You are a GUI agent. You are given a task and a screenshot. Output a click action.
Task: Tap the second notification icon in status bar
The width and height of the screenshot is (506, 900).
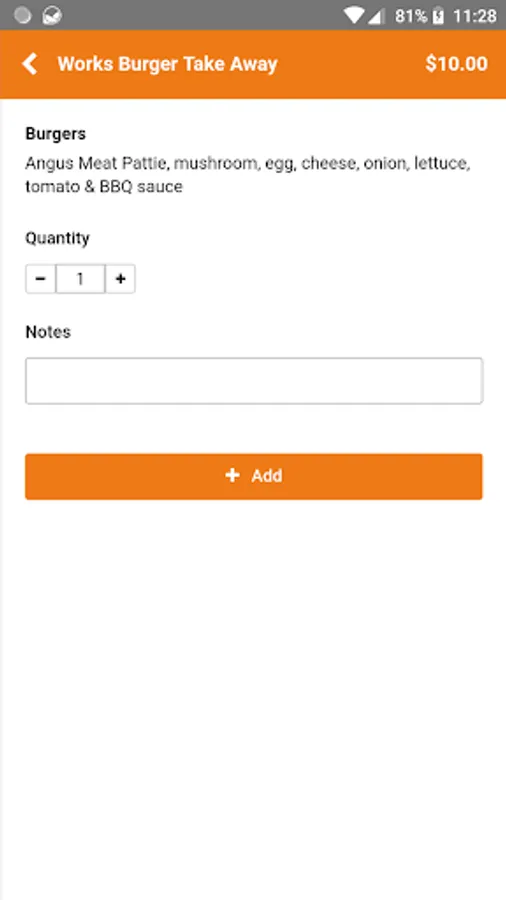[x=52, y=15]
